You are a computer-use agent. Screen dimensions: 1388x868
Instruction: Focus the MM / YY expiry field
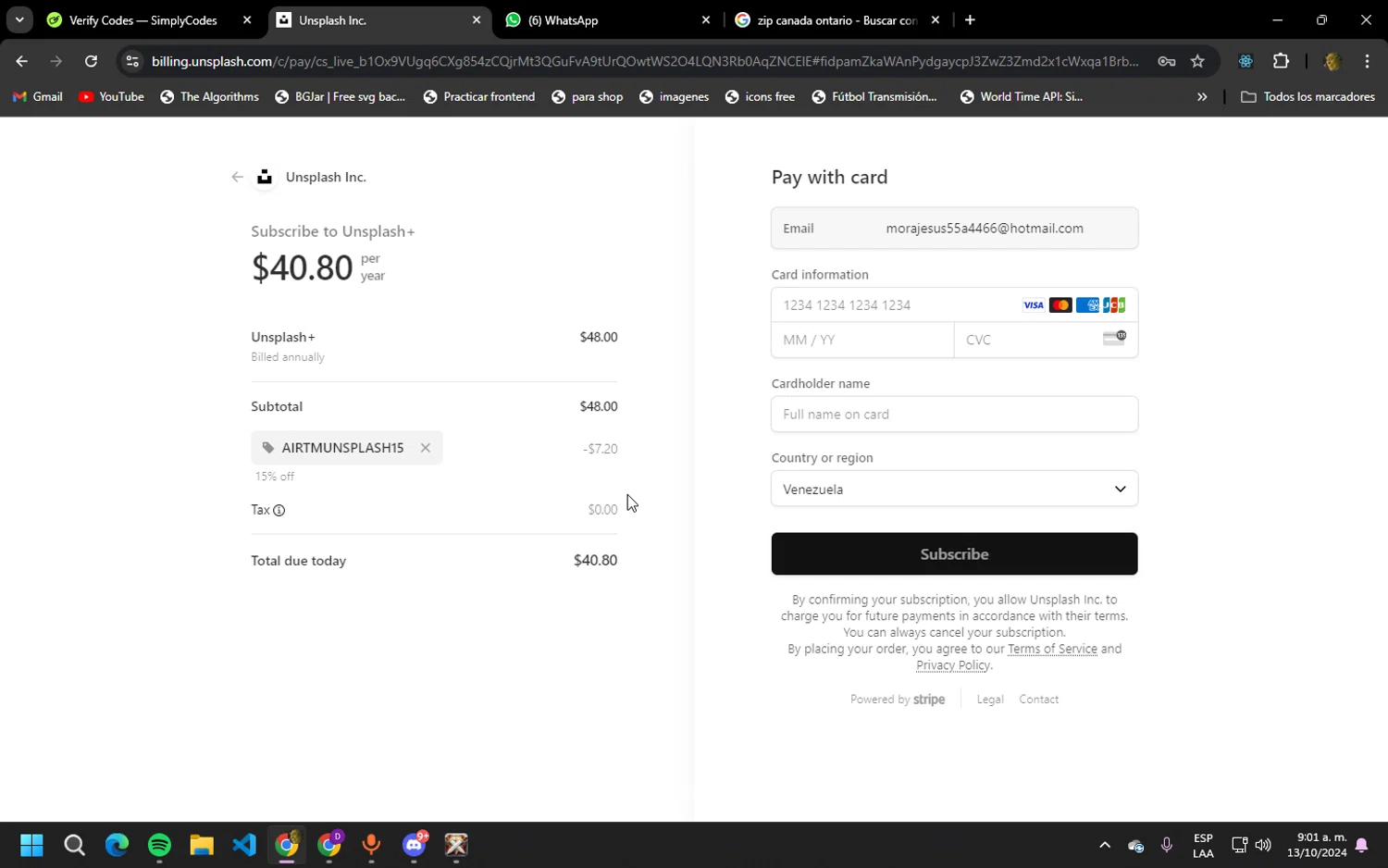[862, 340]
